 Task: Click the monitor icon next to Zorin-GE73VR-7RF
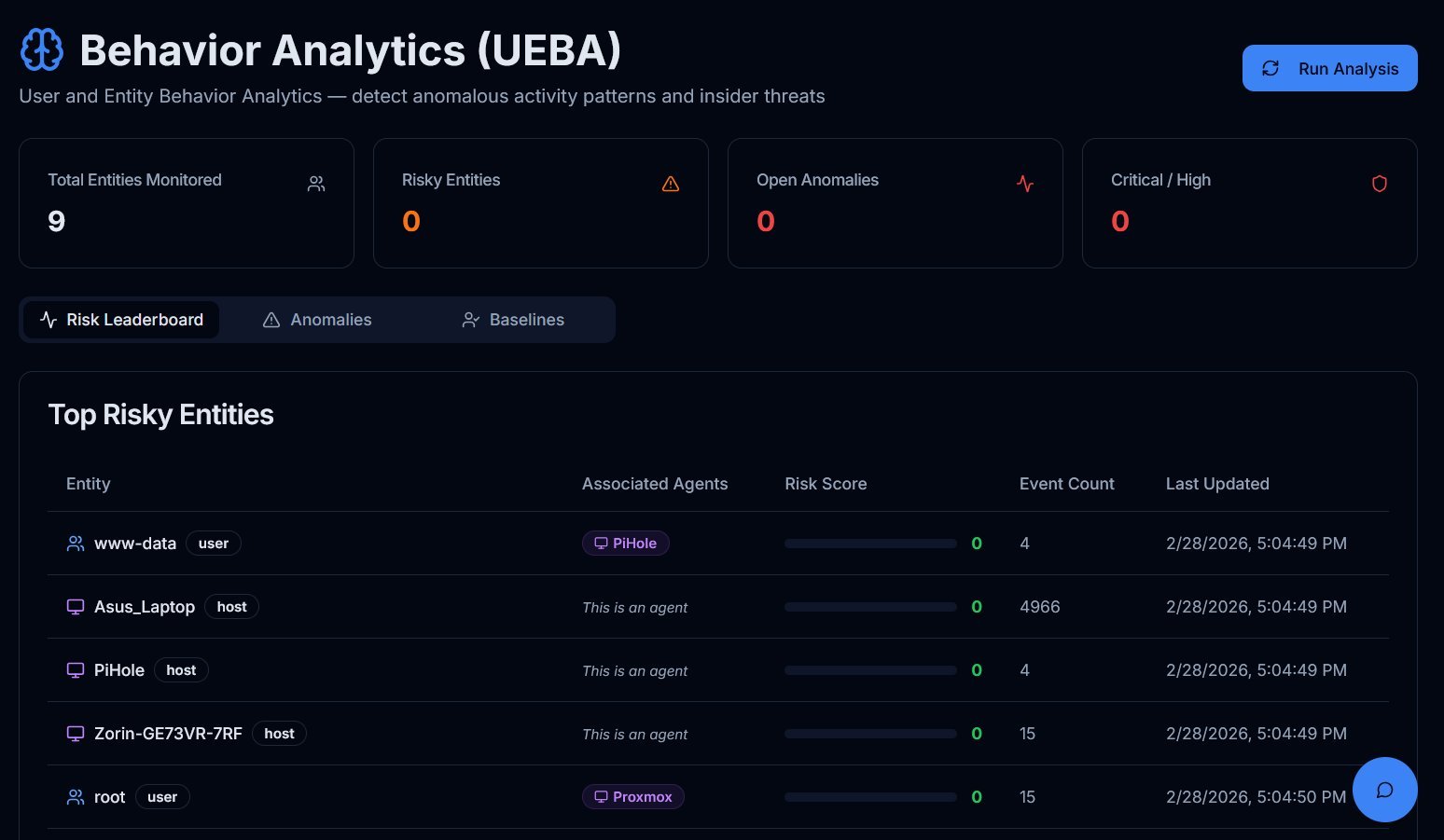(x=75, y=734)
